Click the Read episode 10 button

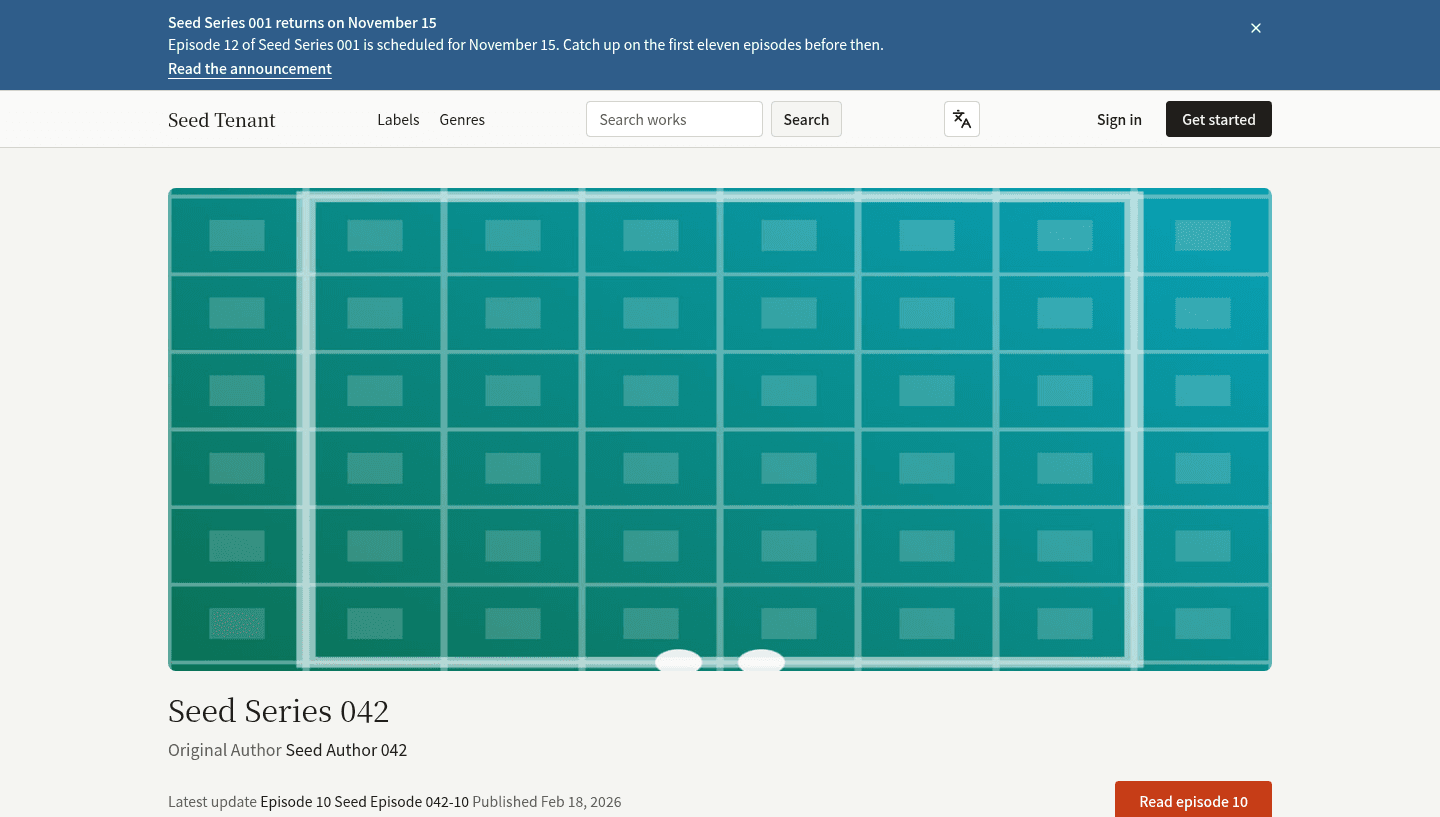[1193, 800]
